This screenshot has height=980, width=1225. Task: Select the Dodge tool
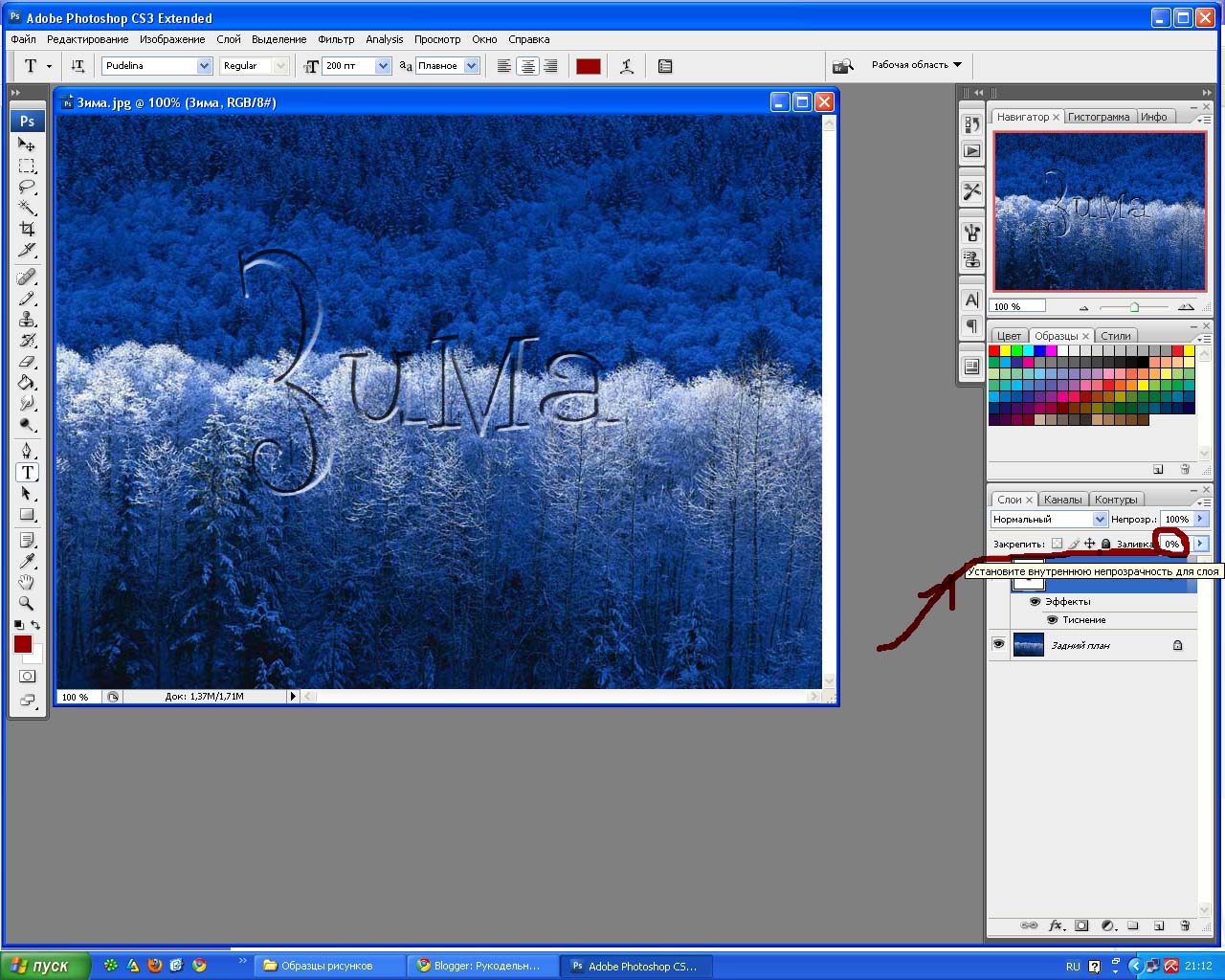[27, 425]
